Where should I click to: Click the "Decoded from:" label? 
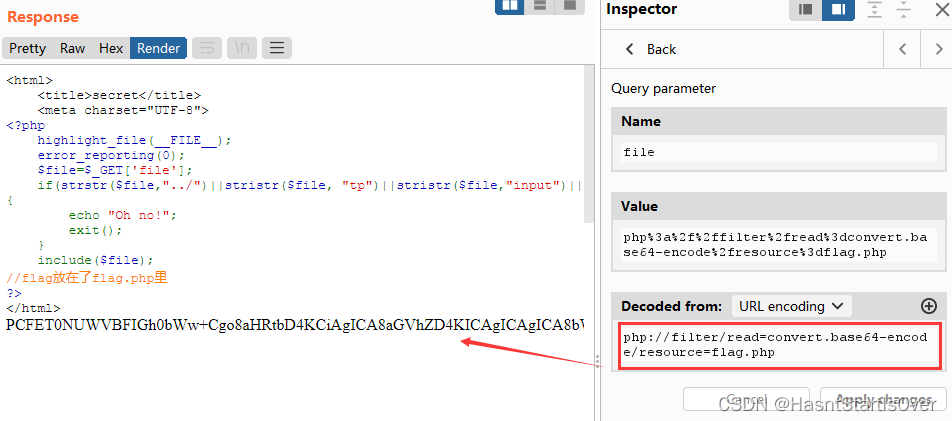[671, 306]
